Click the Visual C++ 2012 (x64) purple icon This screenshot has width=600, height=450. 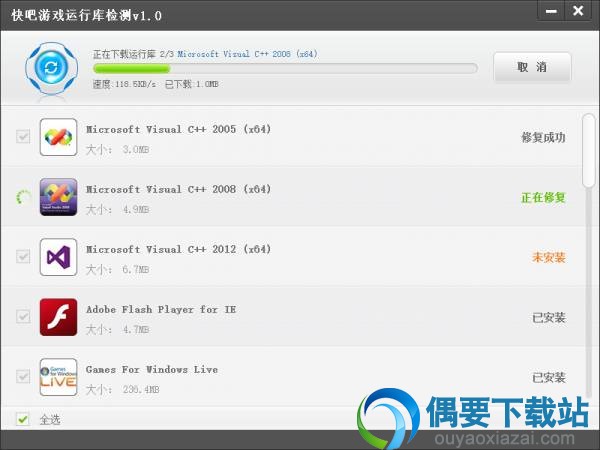tap(59, 257)
